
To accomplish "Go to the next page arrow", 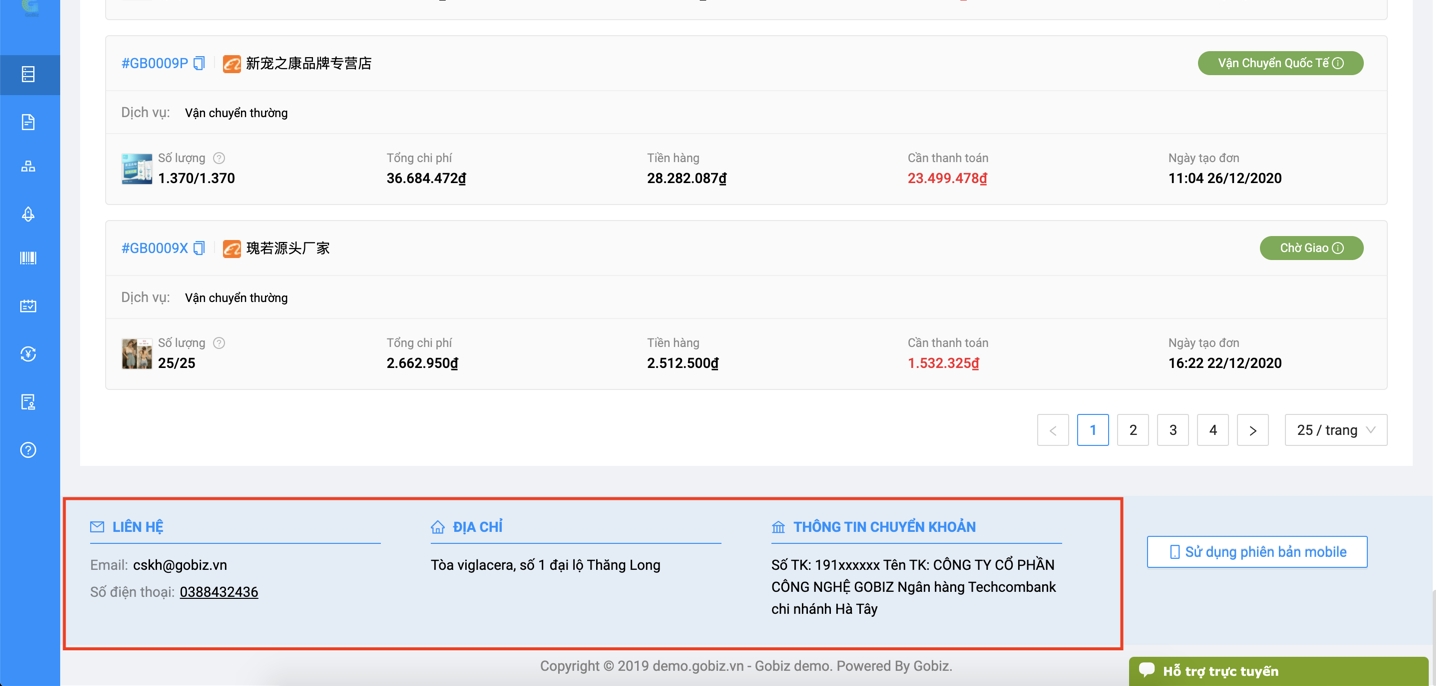I will tap(1252, 430).
